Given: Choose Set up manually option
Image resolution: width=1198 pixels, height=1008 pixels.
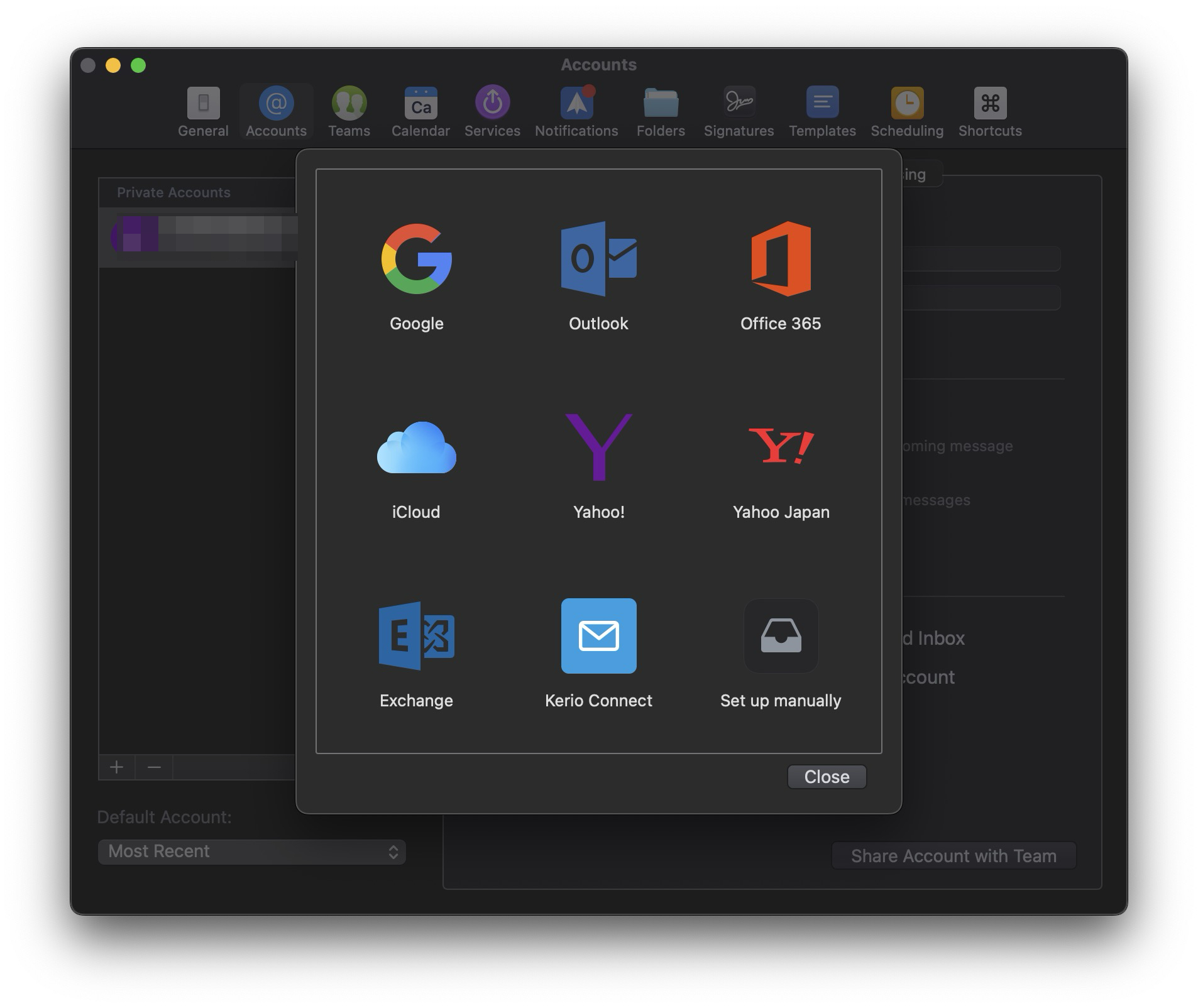Looking at the screenshot, I should coord(781,655).
